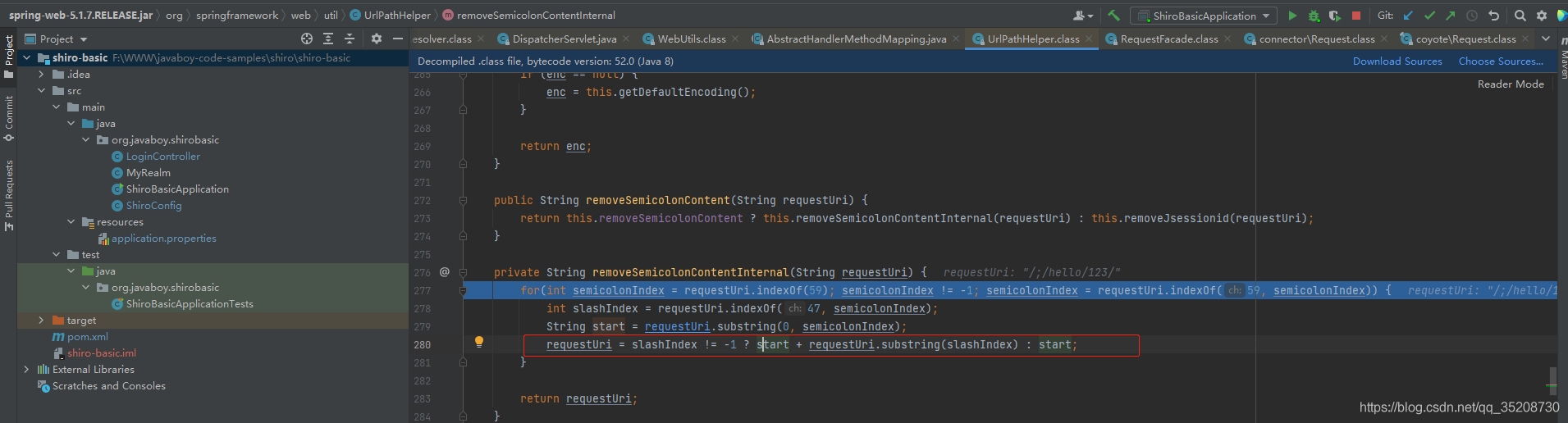1568x423 pixels.
Task: Start debugging with the bug icon
Action: (1314, 16)
